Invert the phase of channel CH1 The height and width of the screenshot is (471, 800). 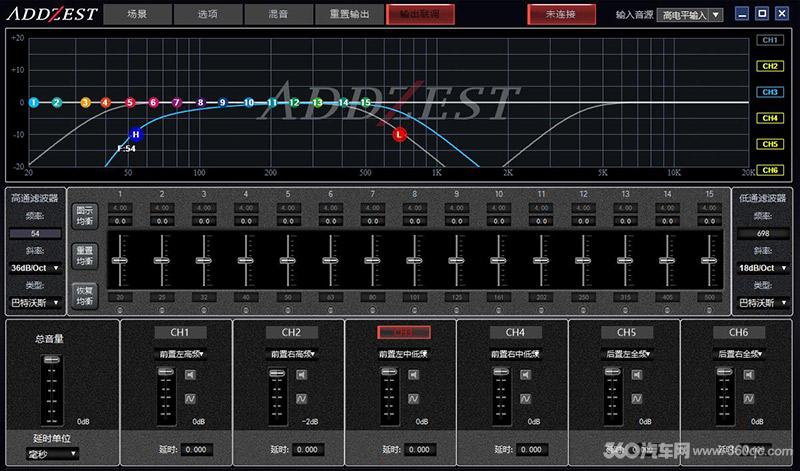[190, 399]
